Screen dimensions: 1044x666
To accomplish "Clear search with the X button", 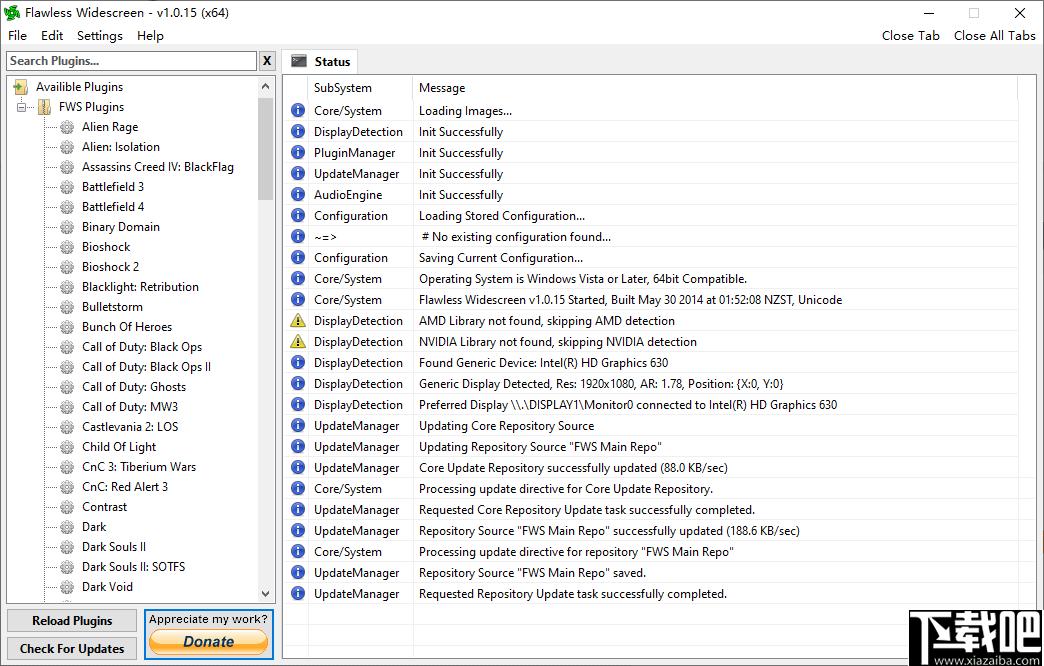I will click(267, 61).
